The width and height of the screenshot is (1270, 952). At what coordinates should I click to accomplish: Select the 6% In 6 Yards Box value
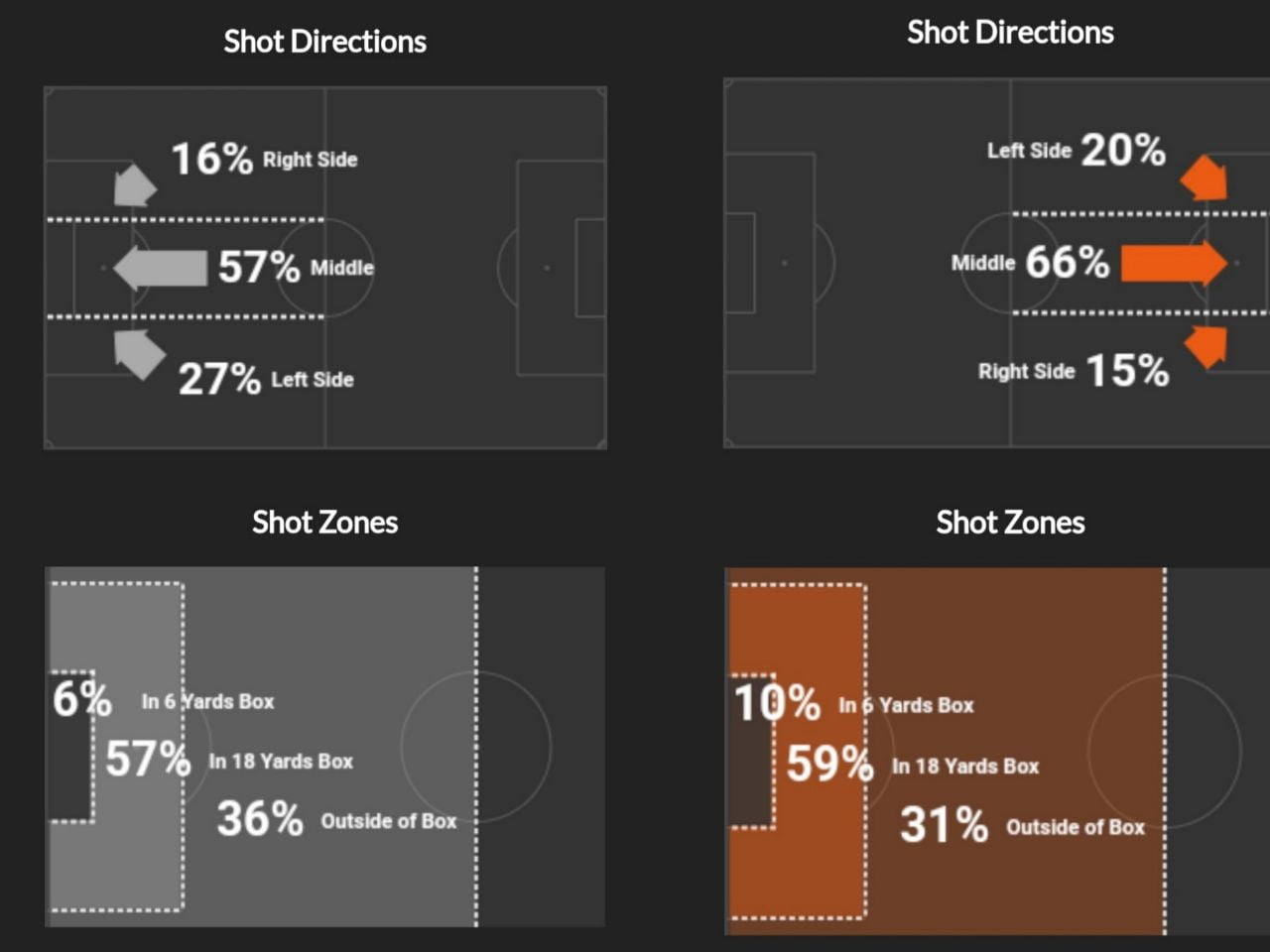(81, 699)
